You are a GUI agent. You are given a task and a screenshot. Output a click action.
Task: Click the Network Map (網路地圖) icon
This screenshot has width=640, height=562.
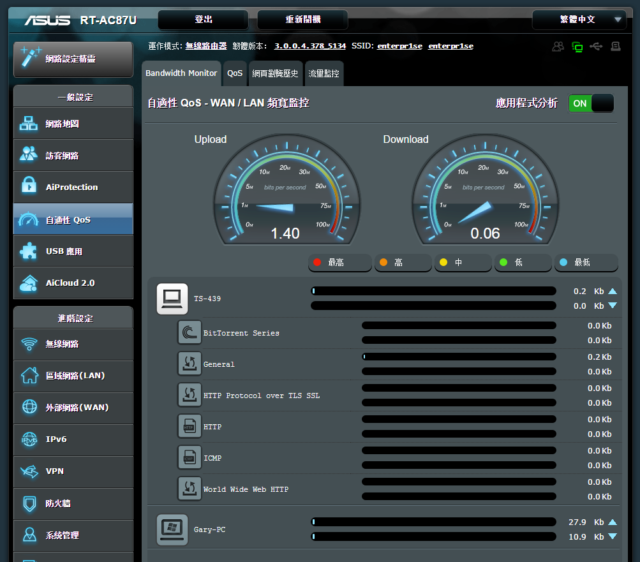coord(29,123)
